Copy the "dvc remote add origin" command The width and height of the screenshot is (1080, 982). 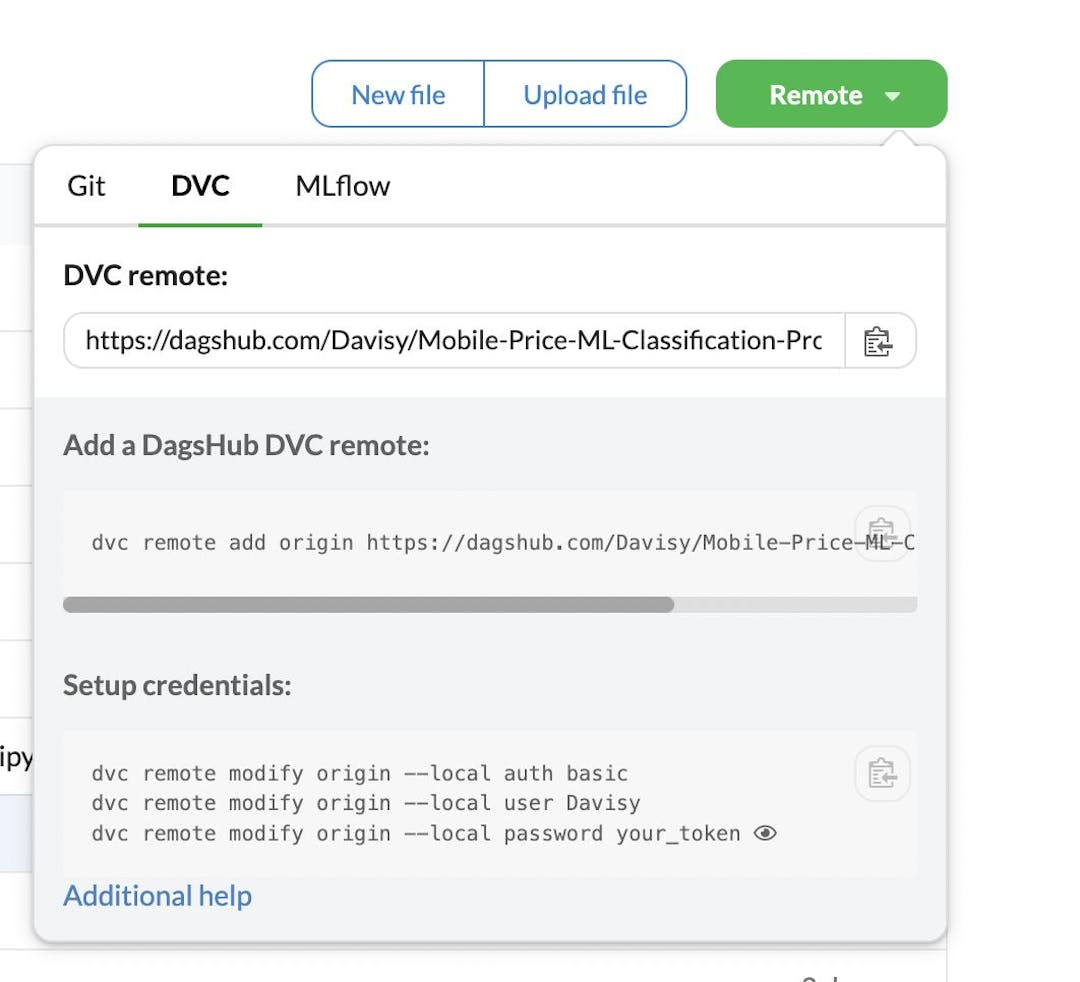[882, 531]
